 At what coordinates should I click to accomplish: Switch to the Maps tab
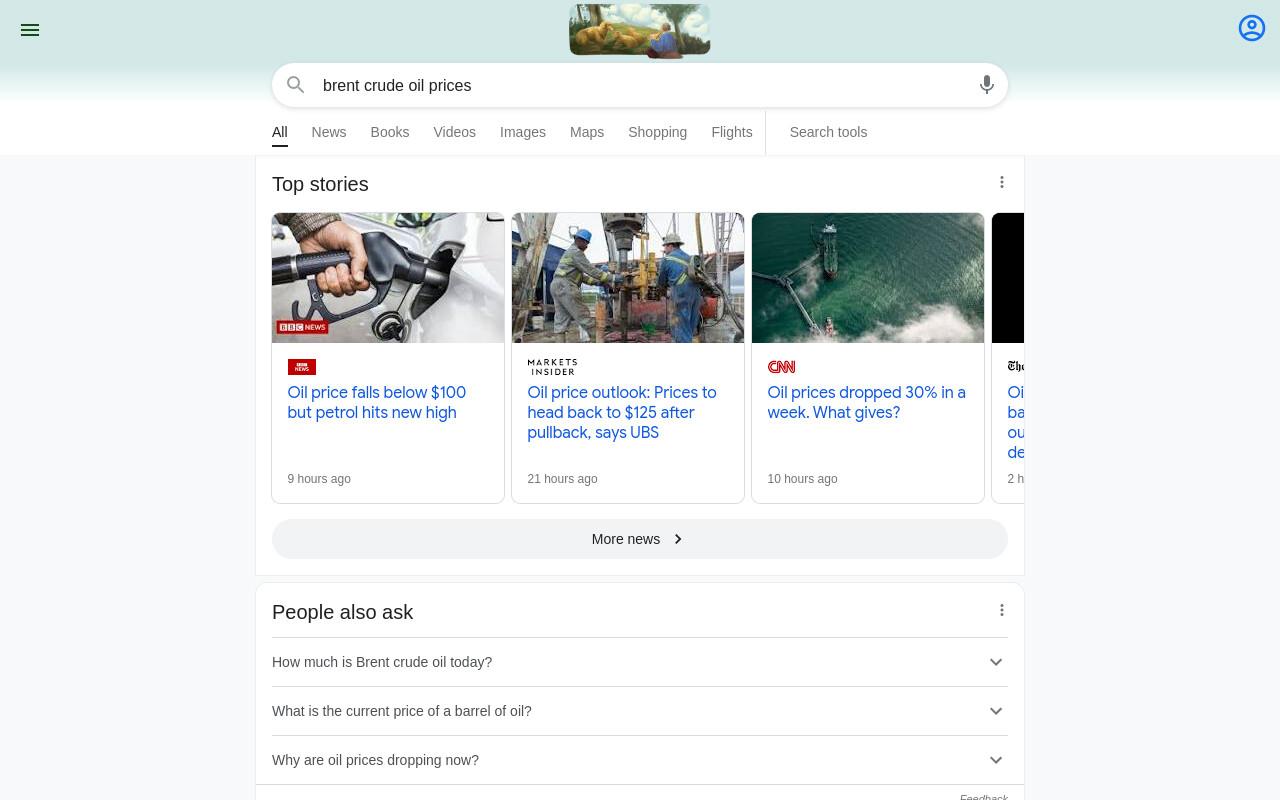[x=587, y=132]
